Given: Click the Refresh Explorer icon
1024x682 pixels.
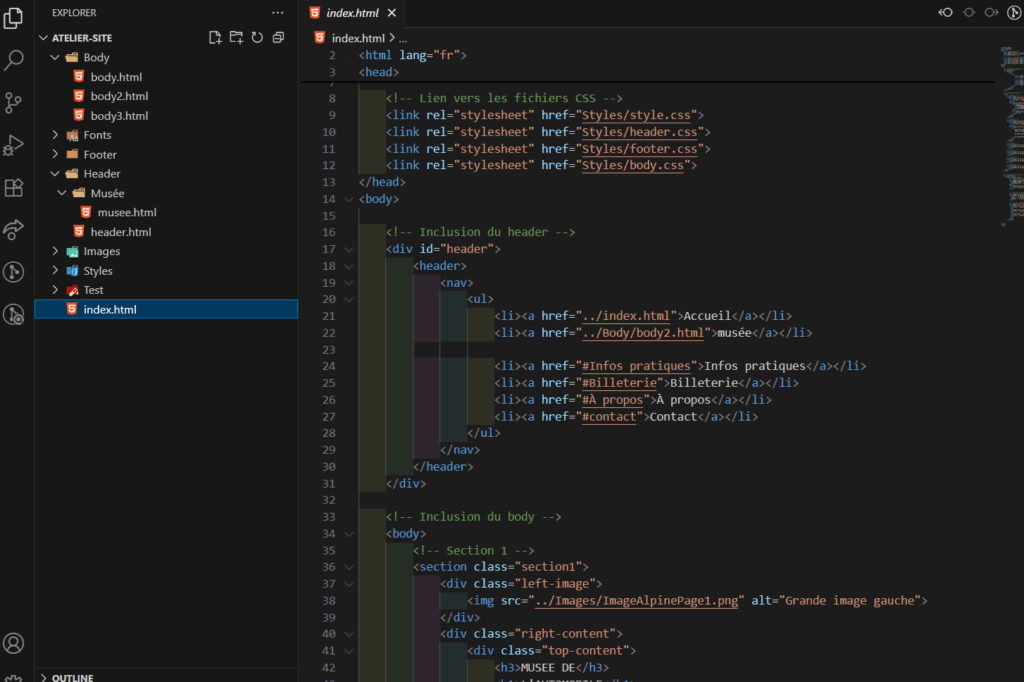Looking at the screenshot, I should click(257, 36).
